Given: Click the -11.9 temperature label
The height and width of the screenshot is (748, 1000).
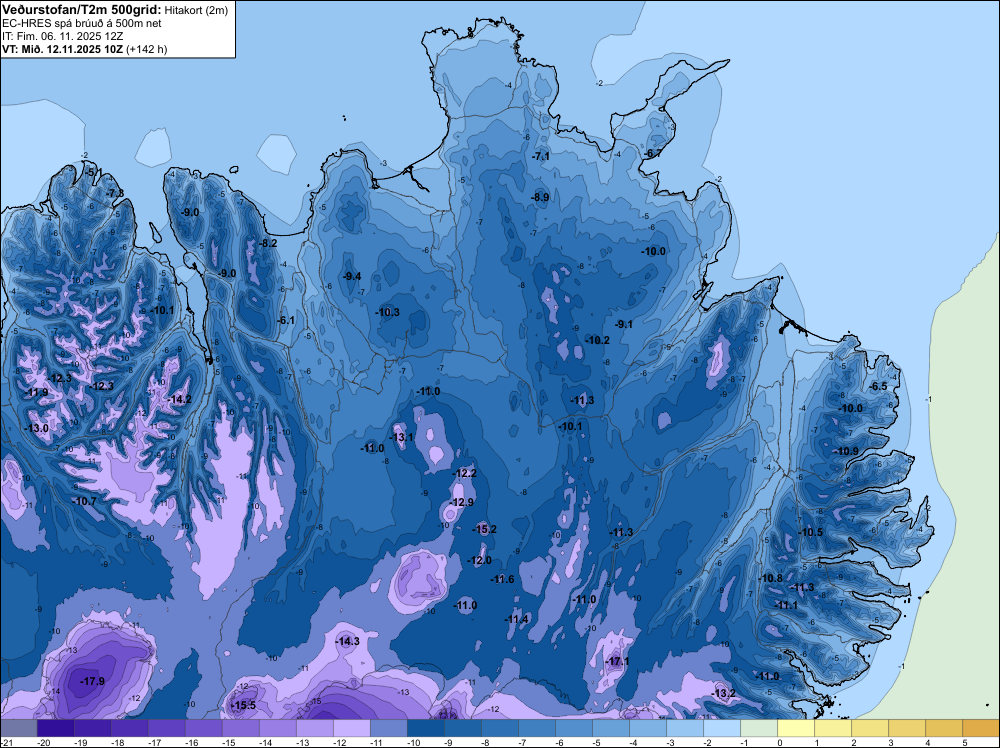Looking at the screenshot, I should [x=36, y=392].
